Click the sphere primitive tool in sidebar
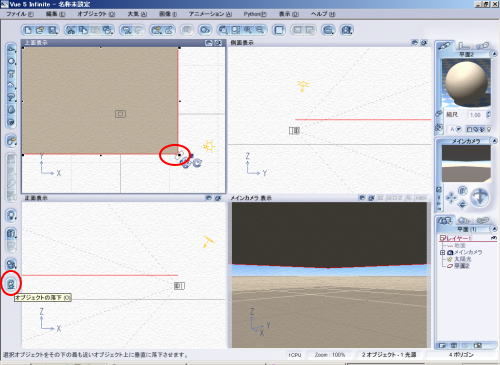 [x=11, y=61]
